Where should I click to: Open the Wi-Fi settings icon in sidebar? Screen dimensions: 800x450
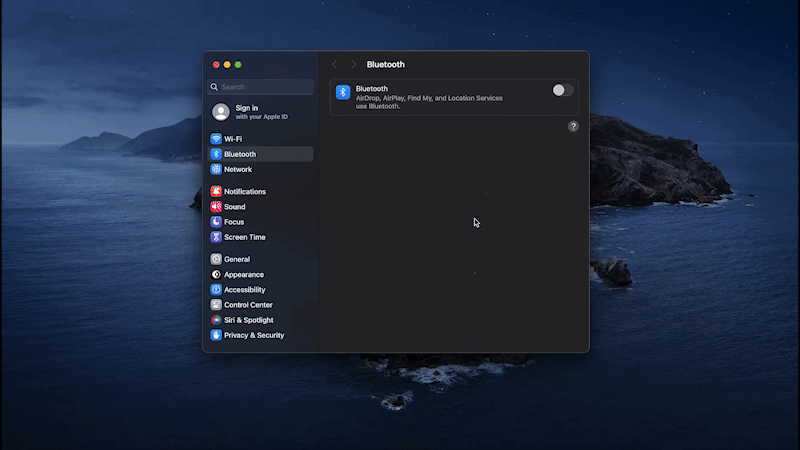click(x=216, y=139)
